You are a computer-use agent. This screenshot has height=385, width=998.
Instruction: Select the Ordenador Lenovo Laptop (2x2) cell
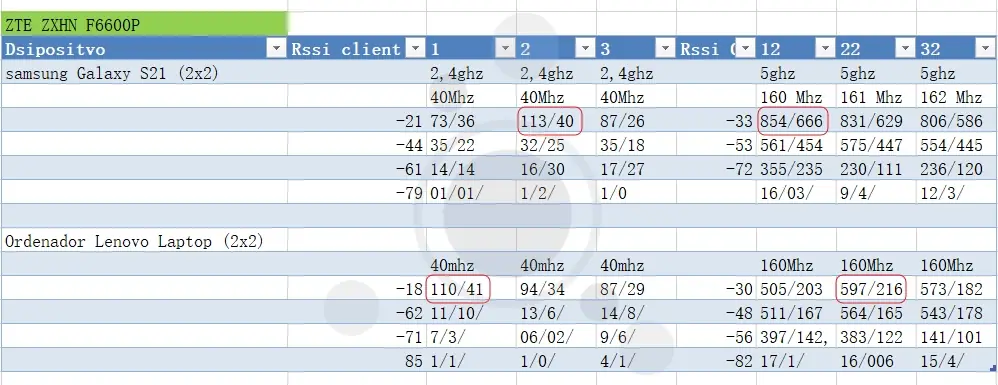tap(144, 241)
